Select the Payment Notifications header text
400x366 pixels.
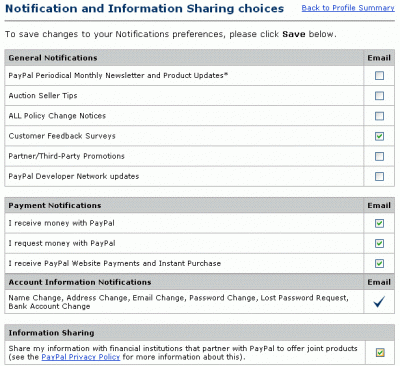tap(55, 206)
